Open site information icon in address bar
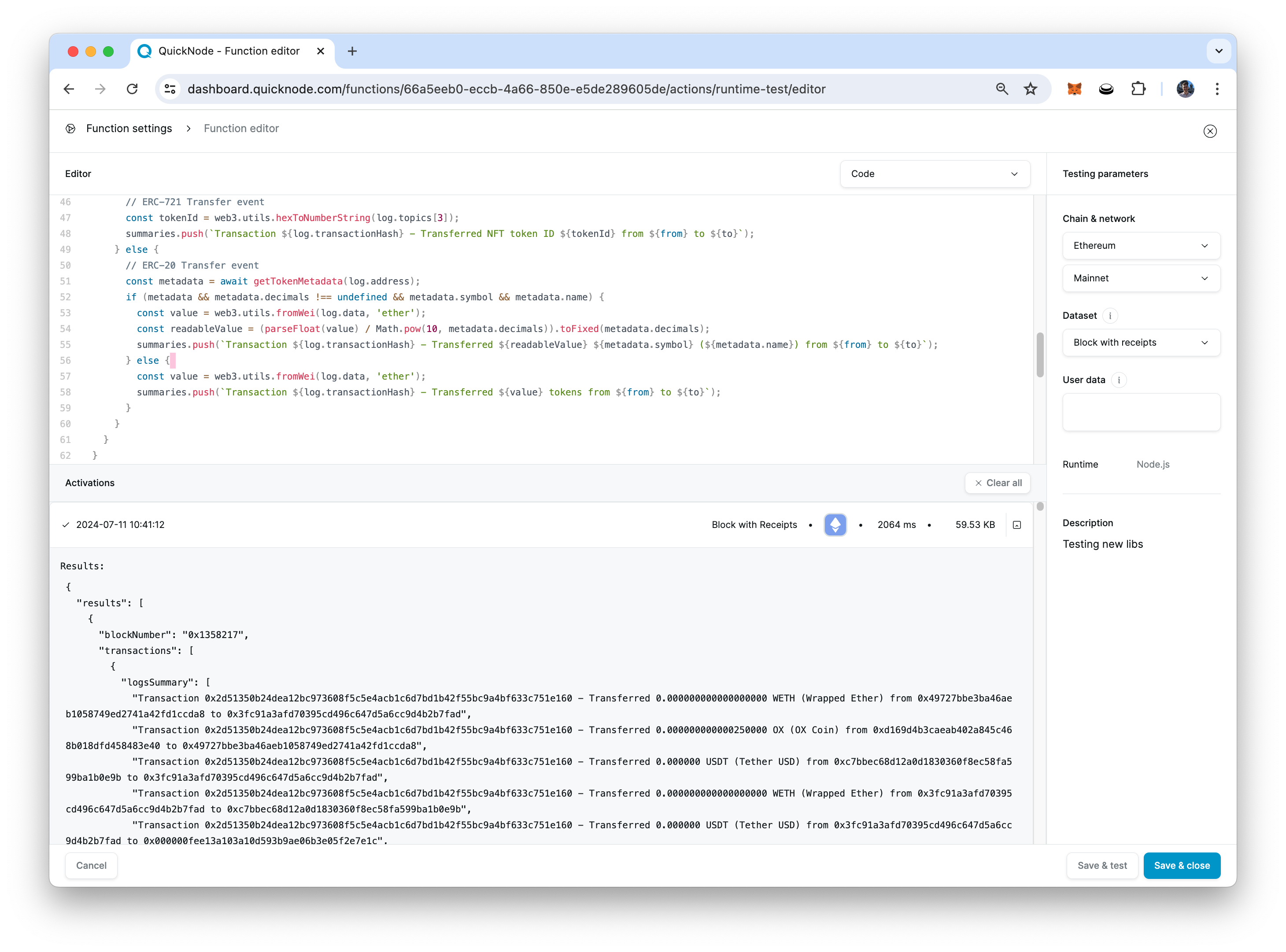The height and width of the screenshot is (952, 1286). pos(170,89)
